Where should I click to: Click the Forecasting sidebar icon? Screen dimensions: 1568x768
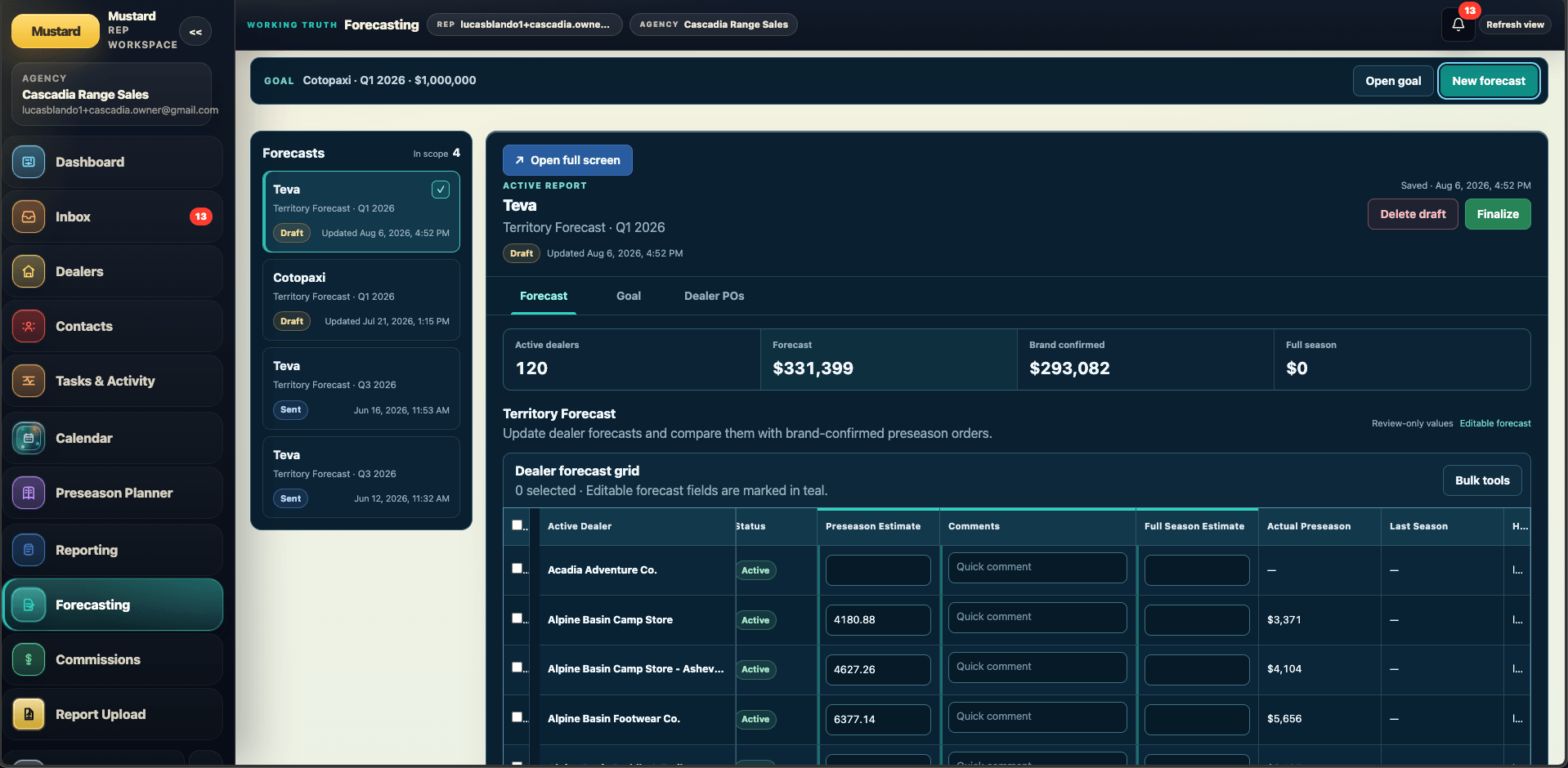tap(29, 605)
